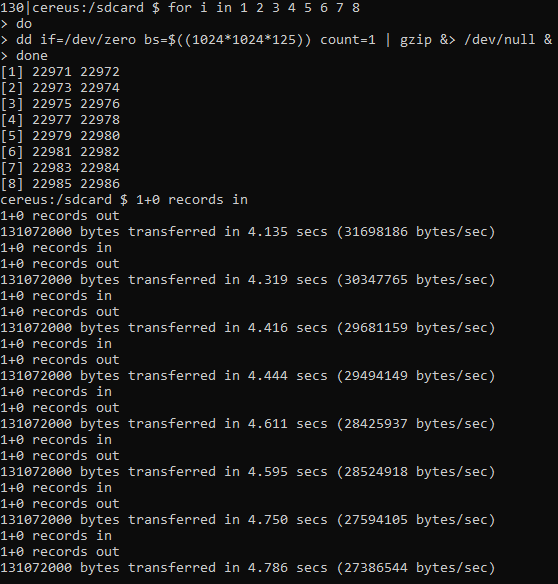Click the 'done' keyword line
558x584 pixels.
24,56
